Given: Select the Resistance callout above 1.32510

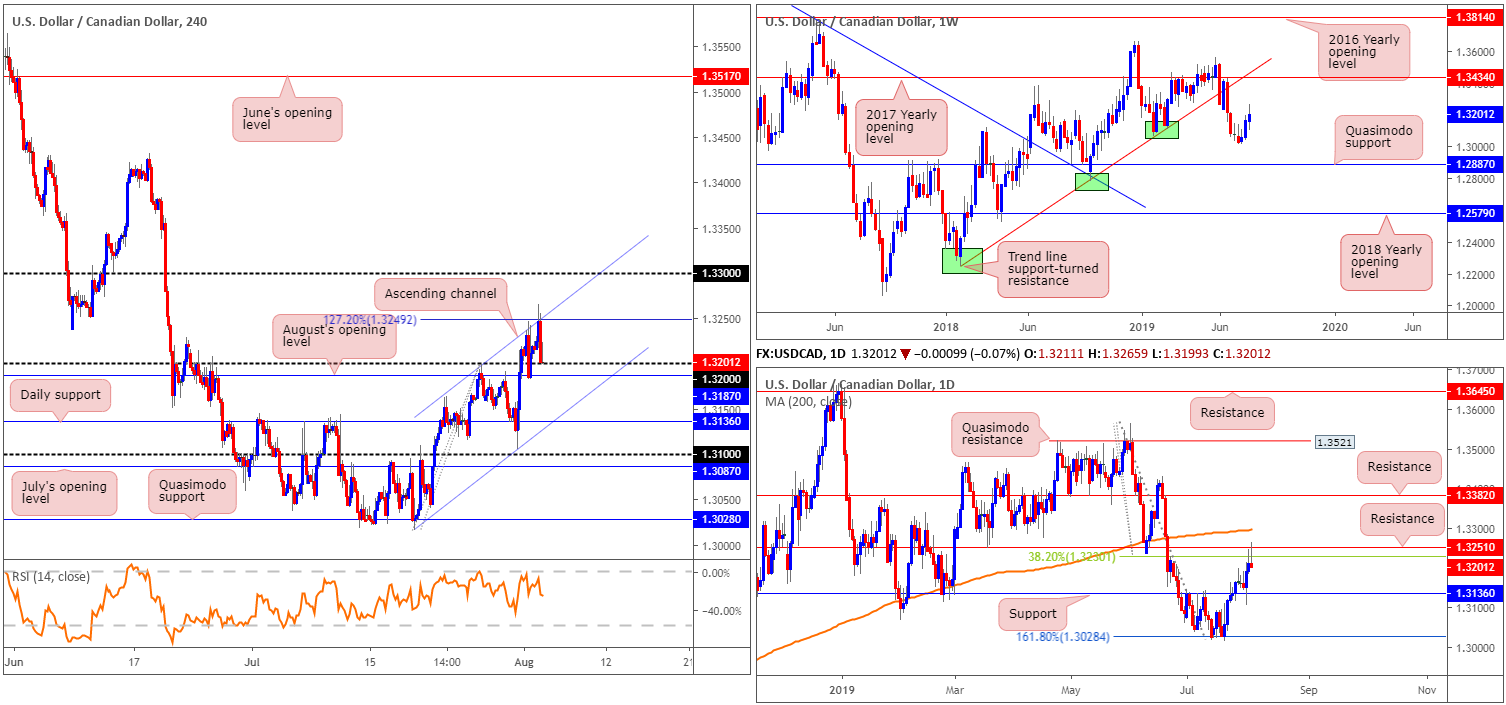Looking at the screenshot, I should click(x=1402, y=518).
